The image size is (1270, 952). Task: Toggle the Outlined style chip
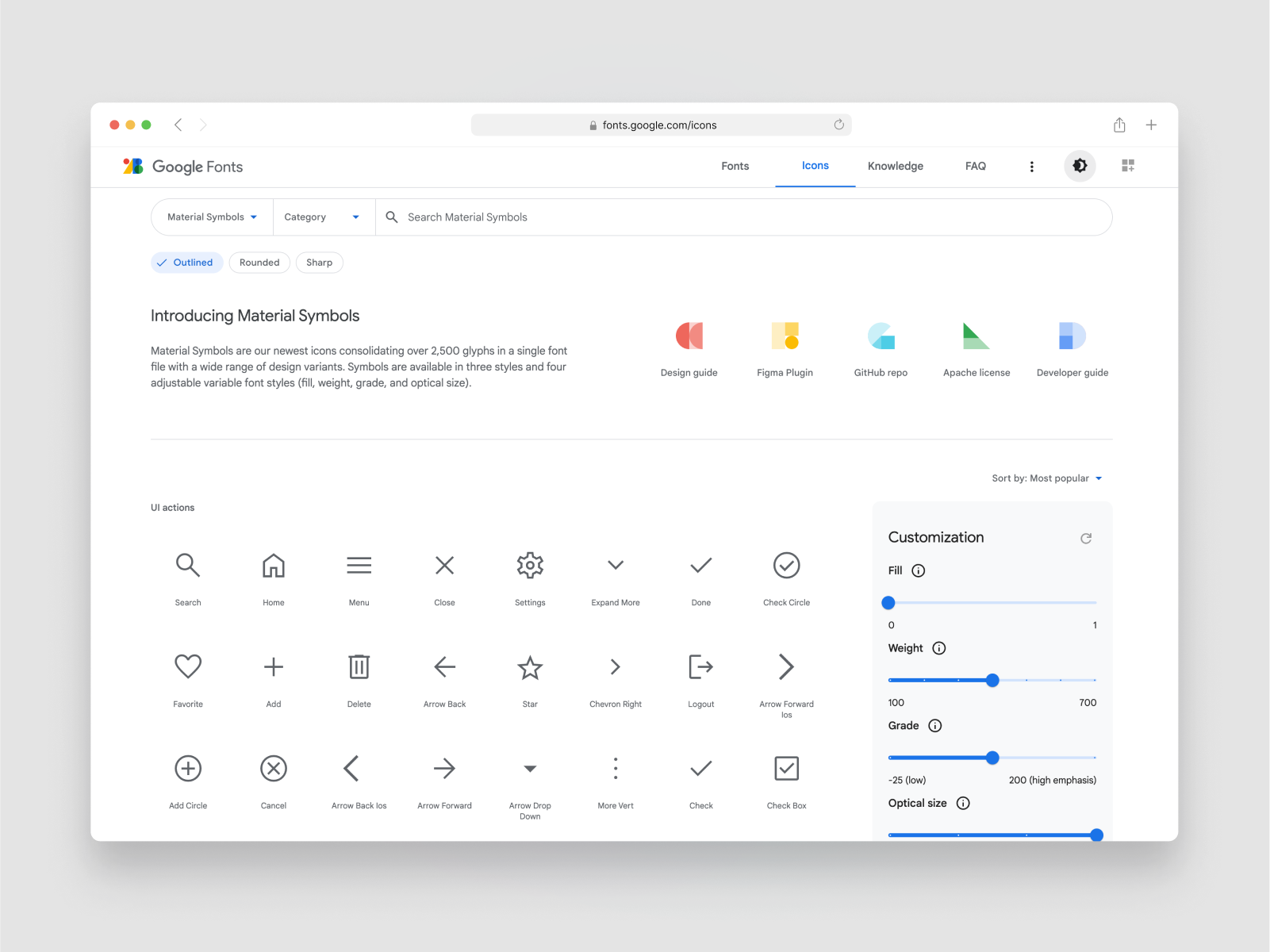pyautogui.click(x=187, y=263)
